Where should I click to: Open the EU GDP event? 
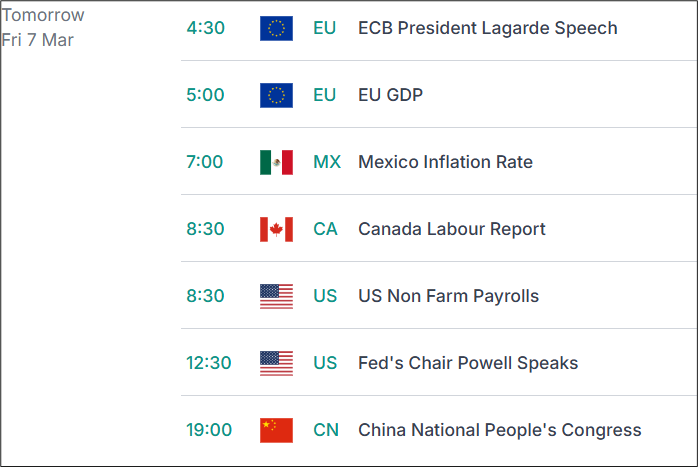[390, 95]
